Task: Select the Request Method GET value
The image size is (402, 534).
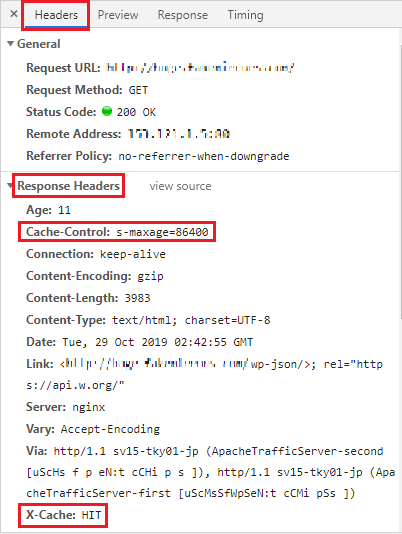Action: (x=138, y=90)
